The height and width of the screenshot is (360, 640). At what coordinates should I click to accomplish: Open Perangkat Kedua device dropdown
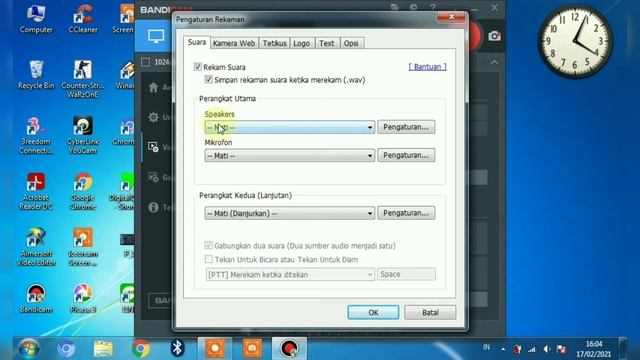coord(289,213)
